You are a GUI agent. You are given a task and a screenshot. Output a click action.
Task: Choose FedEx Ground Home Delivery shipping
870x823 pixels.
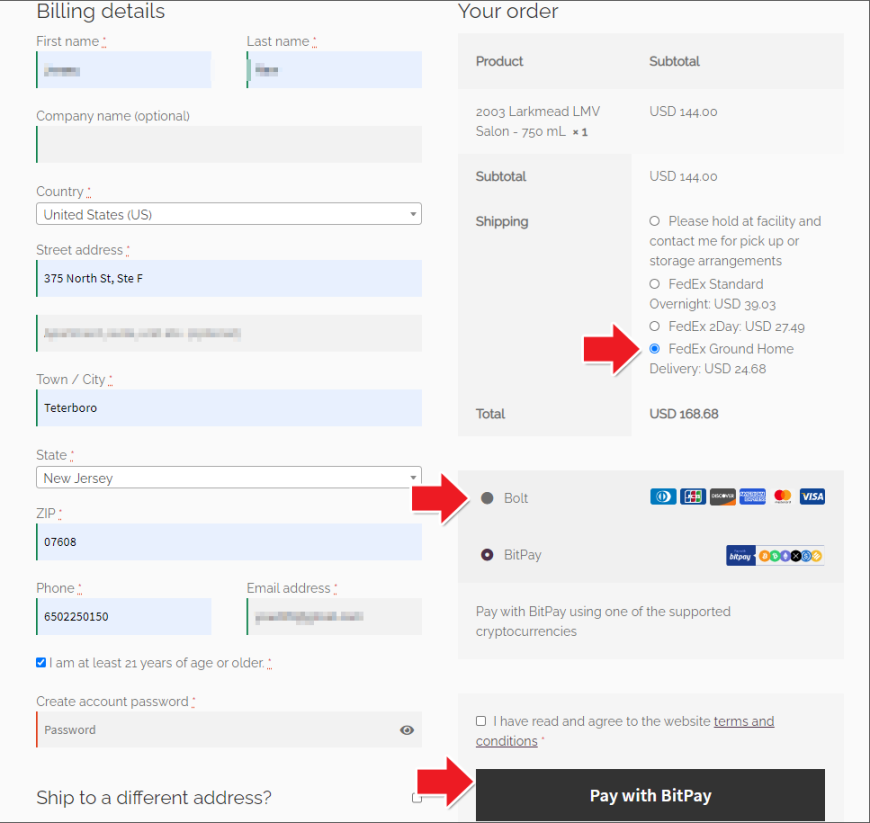(x=655, y=349)
